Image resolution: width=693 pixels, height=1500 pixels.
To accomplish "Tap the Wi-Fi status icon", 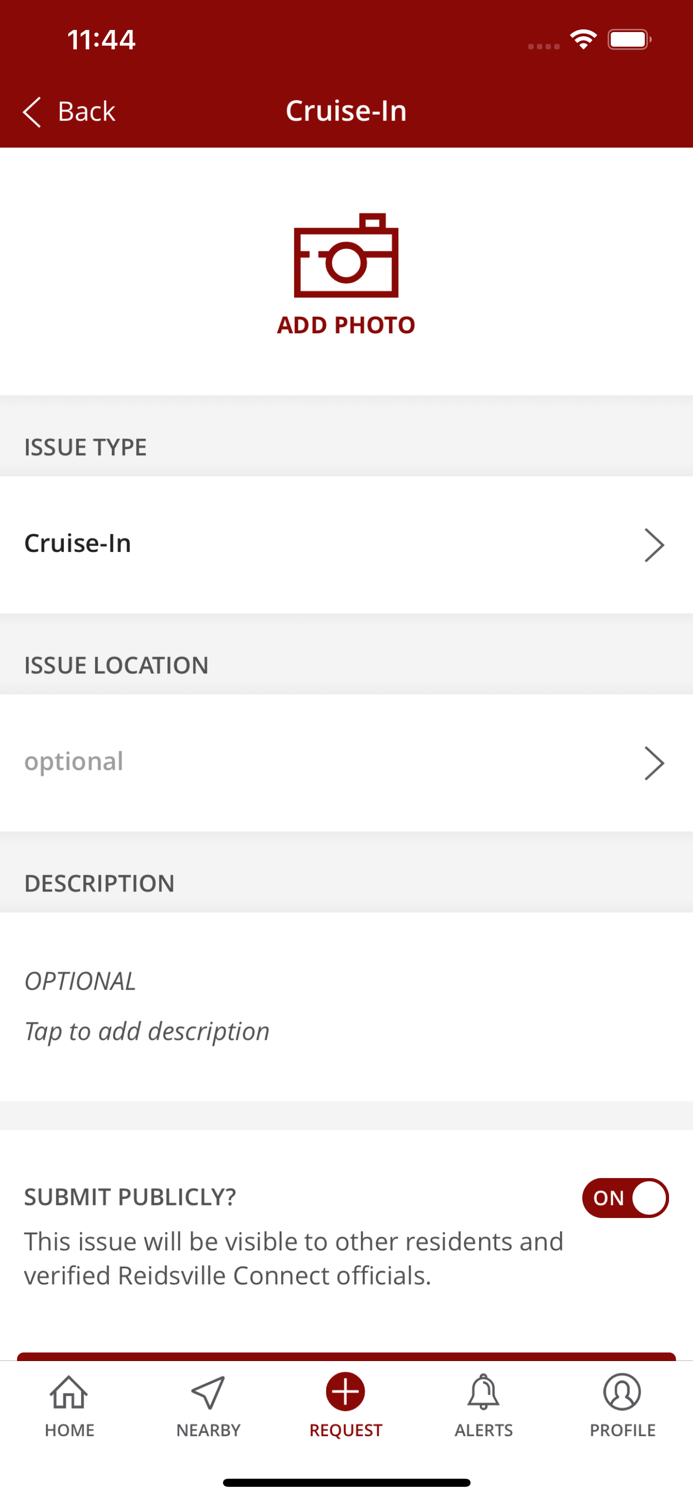I will 583,40.
